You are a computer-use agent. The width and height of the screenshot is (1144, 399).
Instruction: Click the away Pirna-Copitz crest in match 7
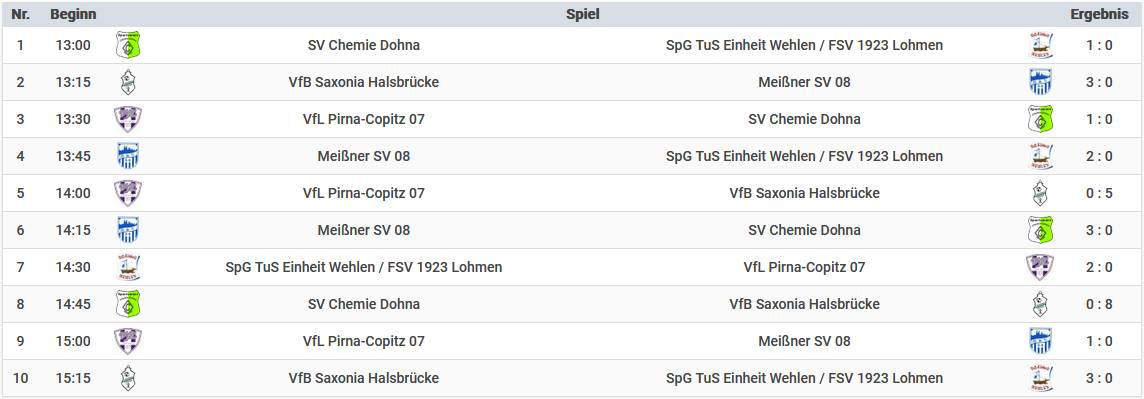[1040, 267]
